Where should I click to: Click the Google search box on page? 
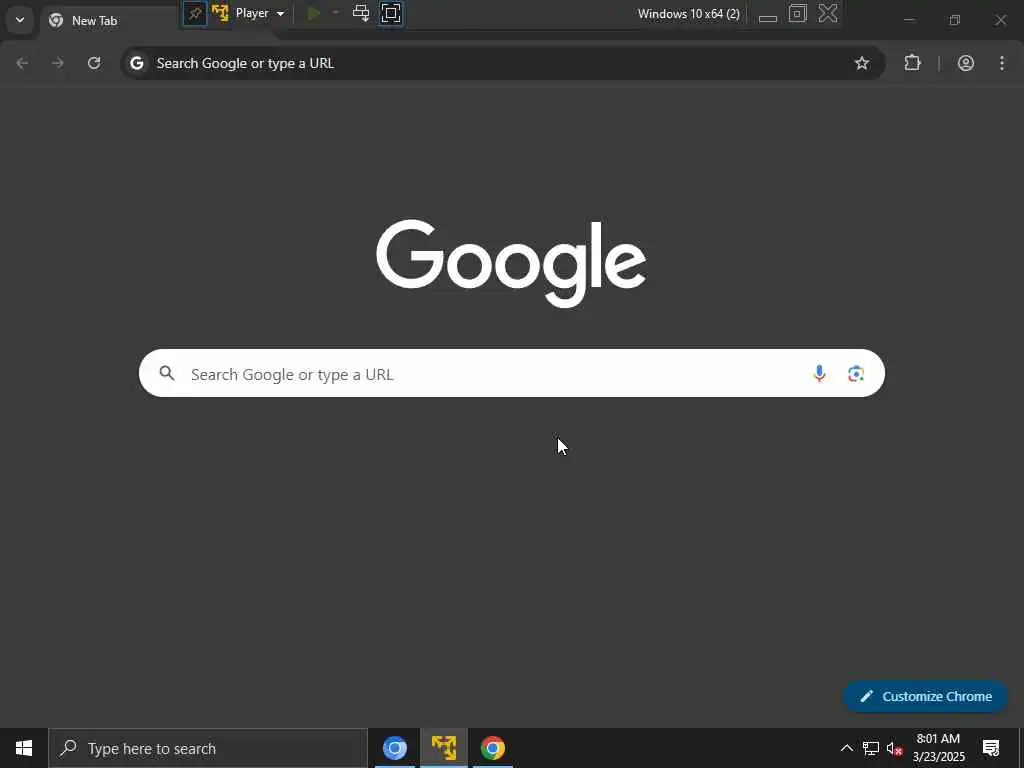click(x=511, y=373)
